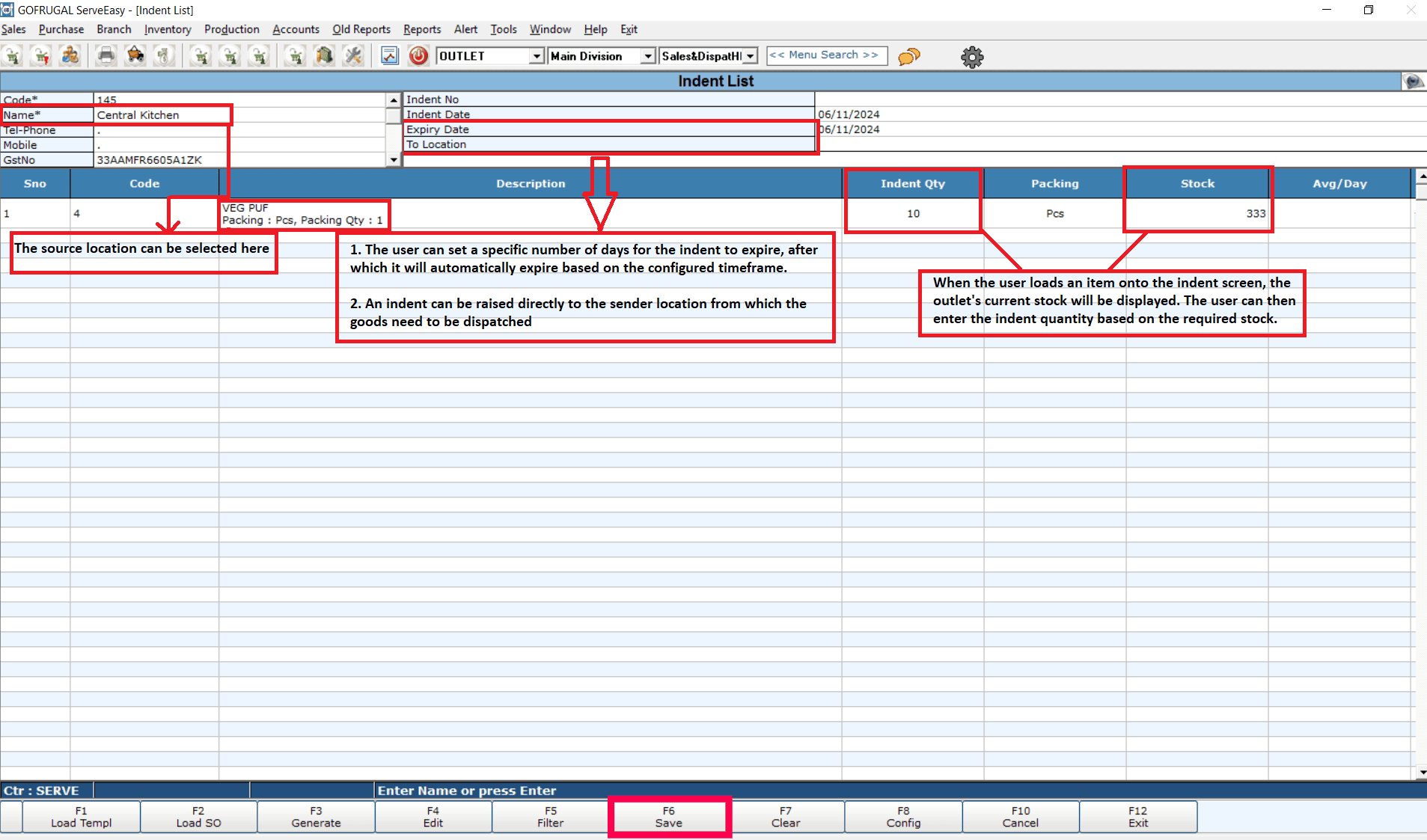Click the leftmost shopping cart toolbar icon
Image resolution: width=1427 pixels, height=840 pixels.
pyautogui.click(x=13, y=56)
